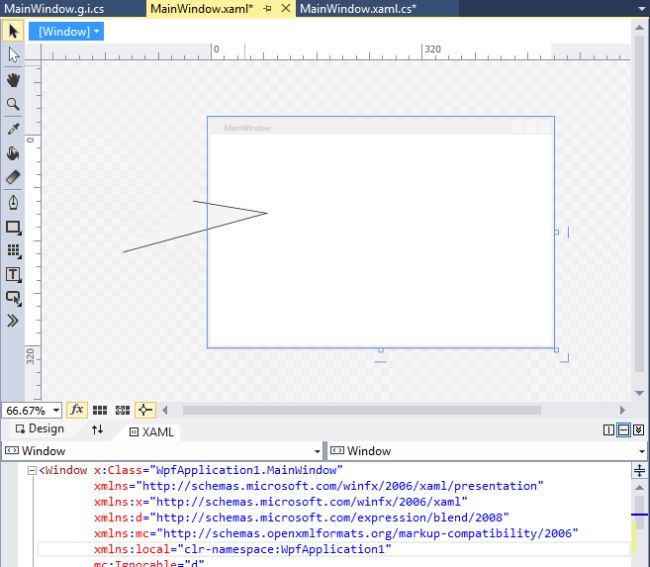Activate the Pan hand tool
The width and height of the screenshot is (650, 567).
pyautogui.click(x=13, y=80)
